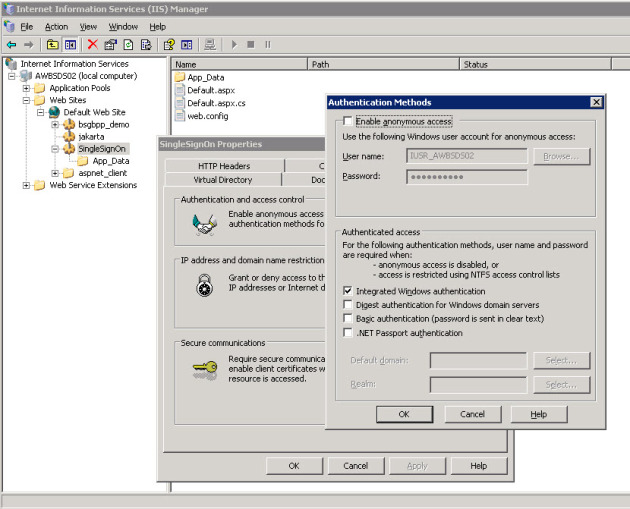Click the Up one level folder icon

pos(52,45)
